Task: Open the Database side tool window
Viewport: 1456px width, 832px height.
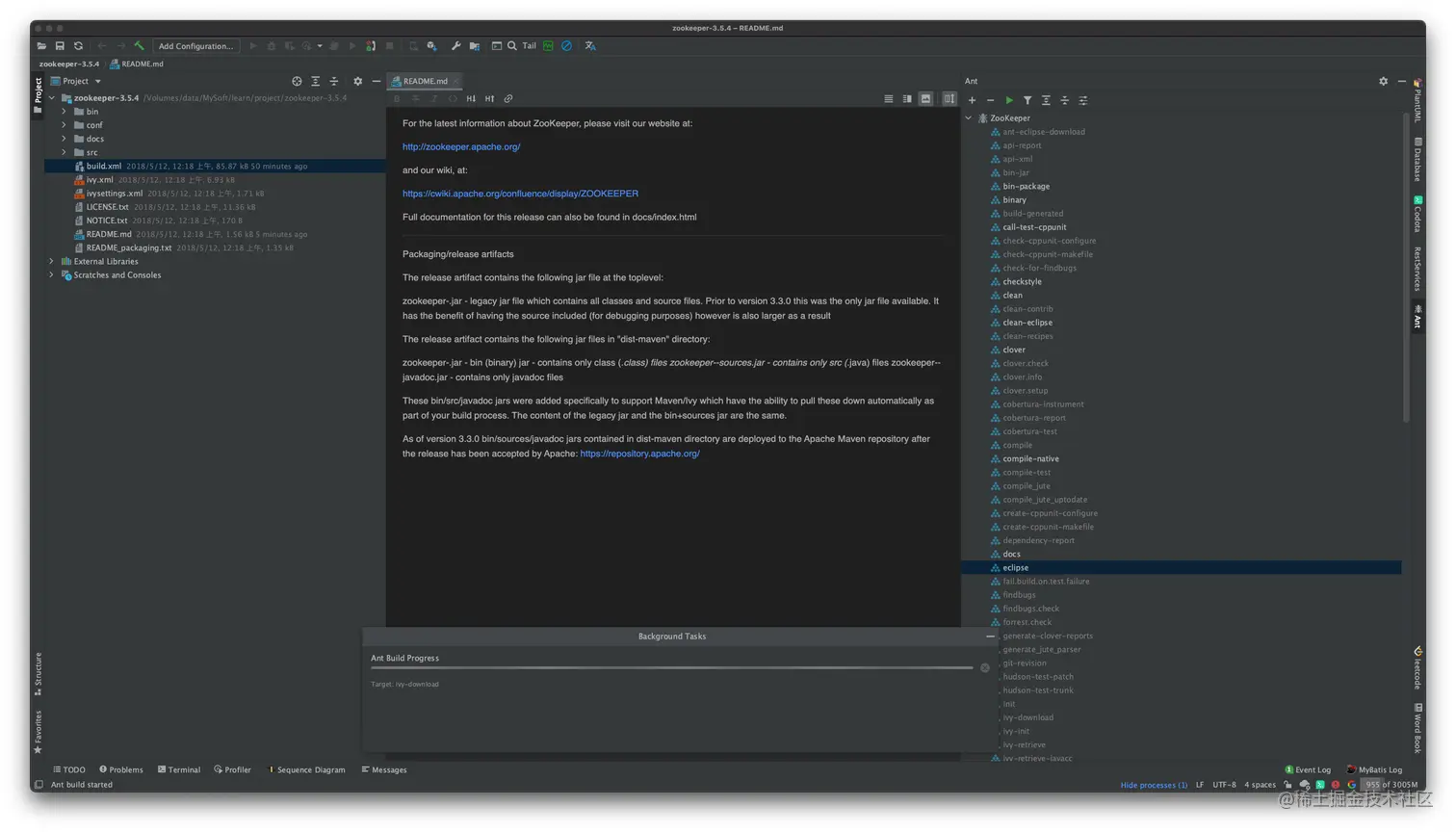Action: (1417, 160)
